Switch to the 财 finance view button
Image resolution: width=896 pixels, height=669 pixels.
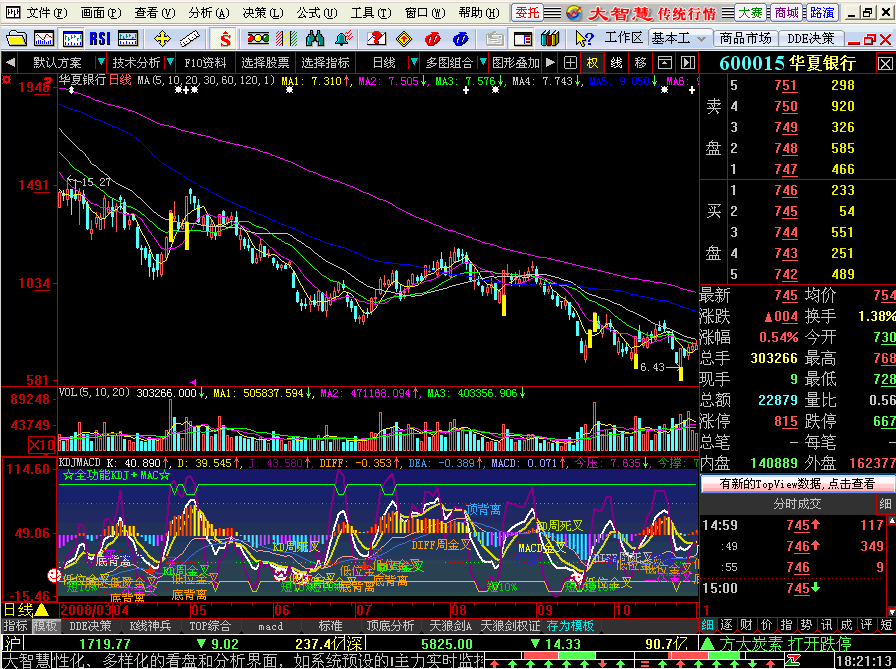747,625
